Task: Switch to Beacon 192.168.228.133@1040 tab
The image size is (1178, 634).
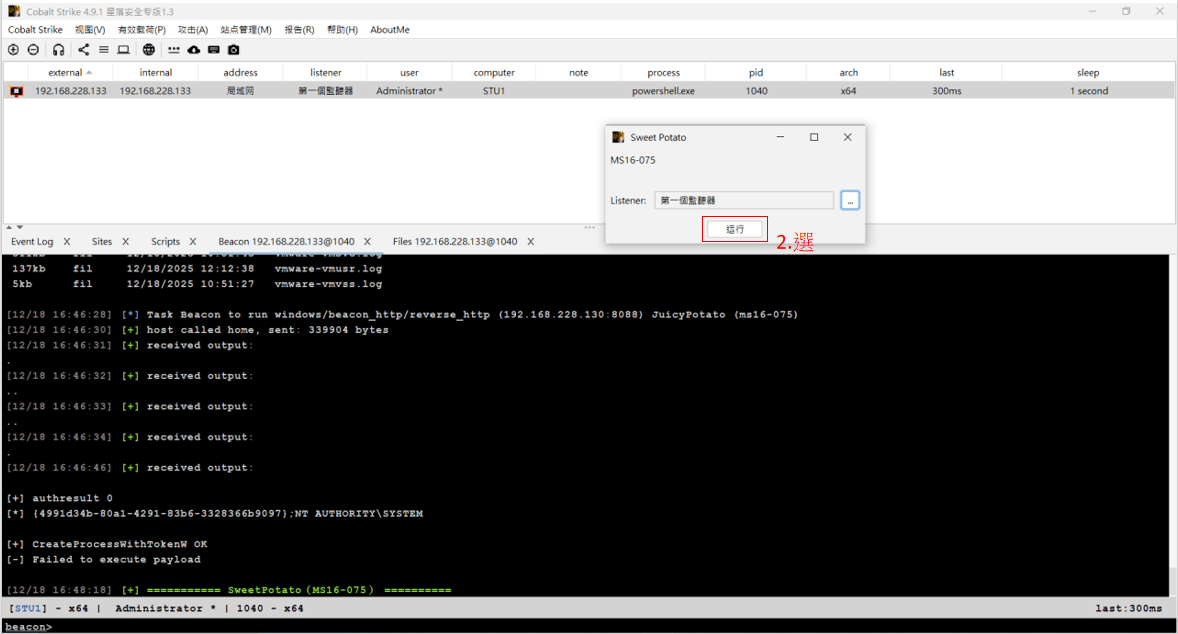Action: 286,242
